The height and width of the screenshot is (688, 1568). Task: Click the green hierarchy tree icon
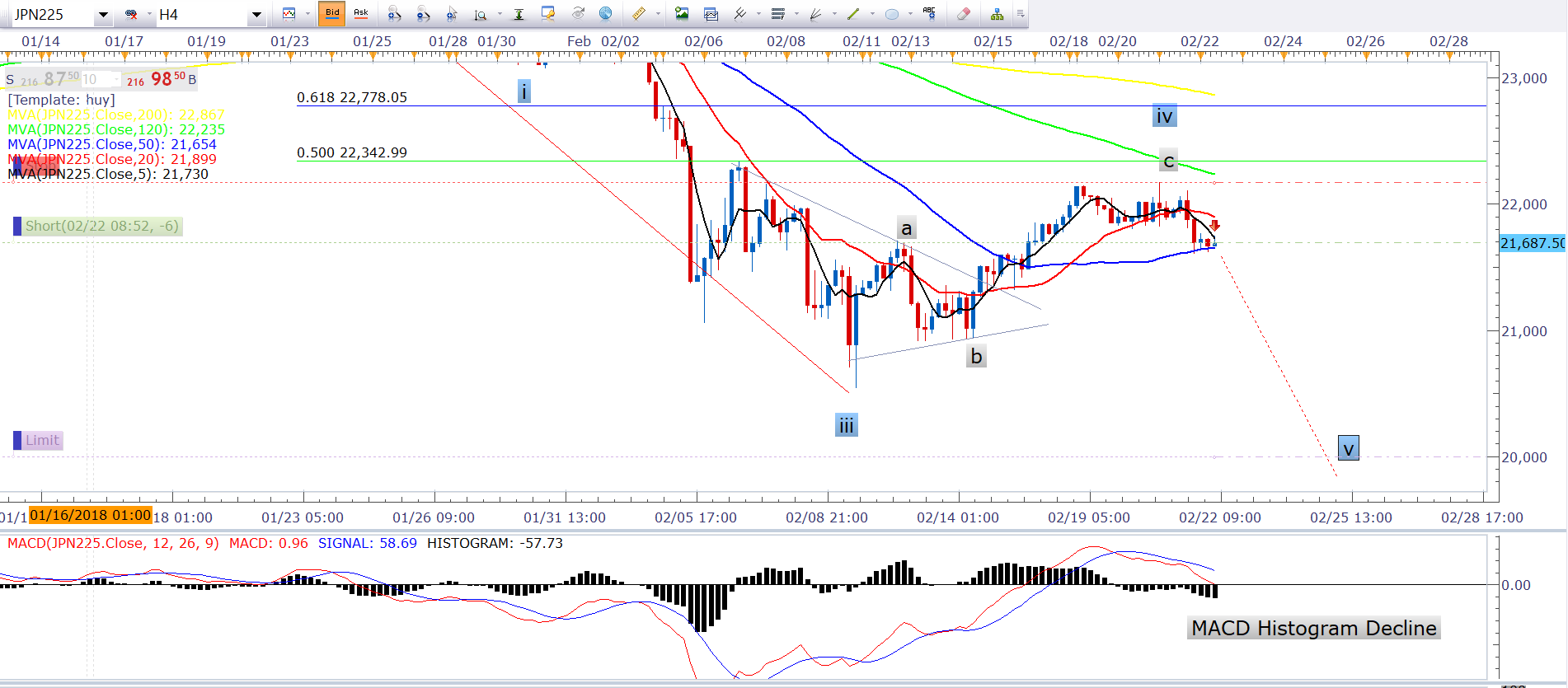[x=997, y=14]
